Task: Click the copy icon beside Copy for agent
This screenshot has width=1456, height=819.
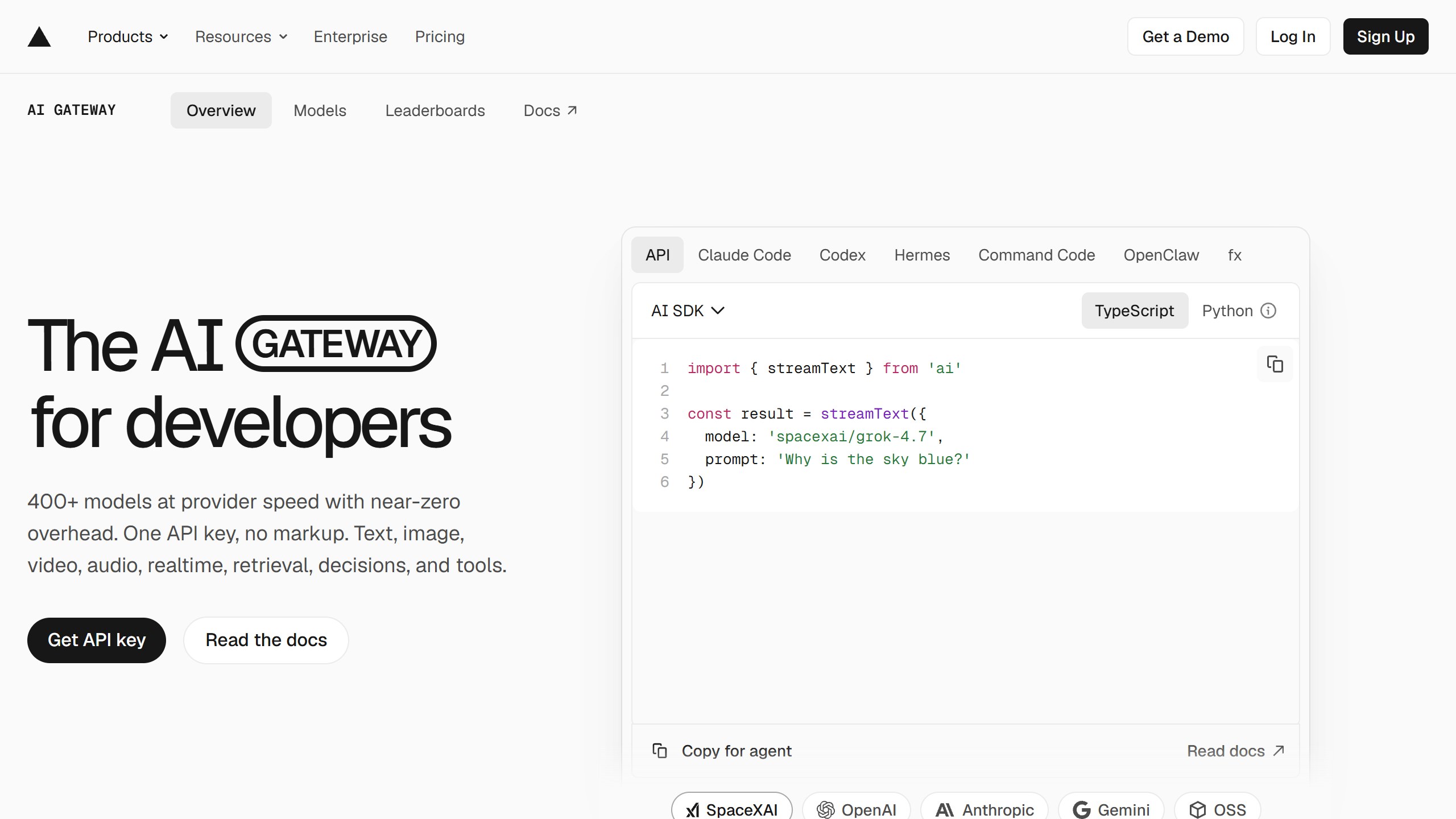Action: [660, 751]
